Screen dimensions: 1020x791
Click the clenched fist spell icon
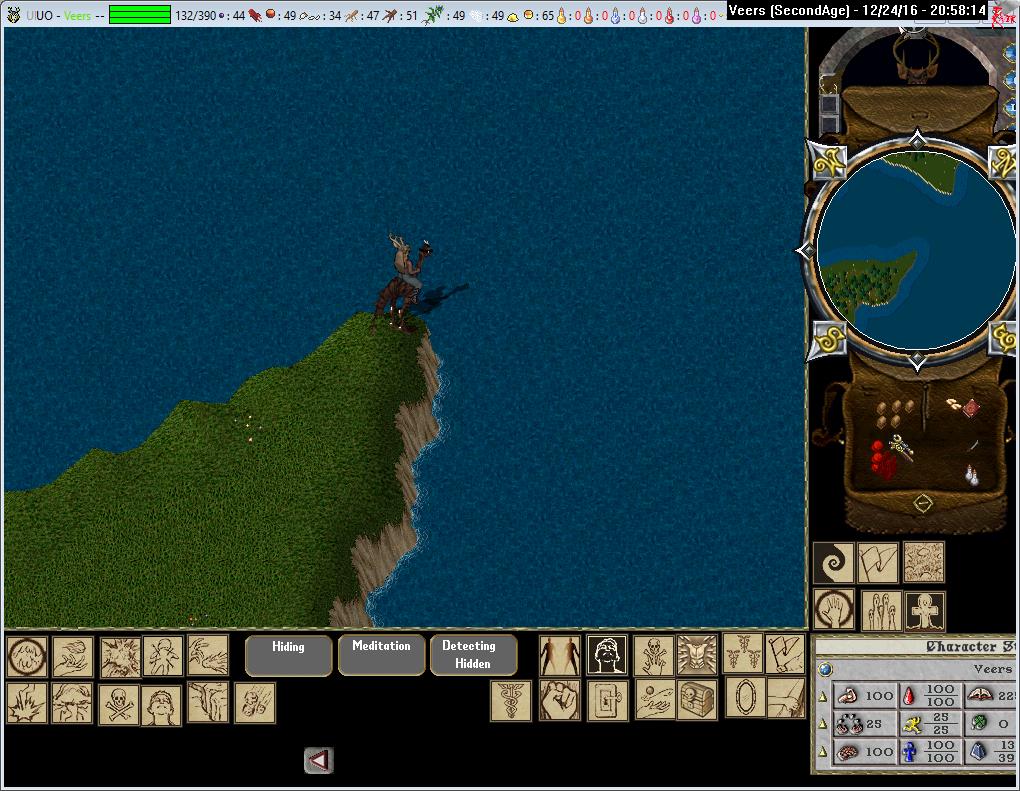(x=559, y=700)
